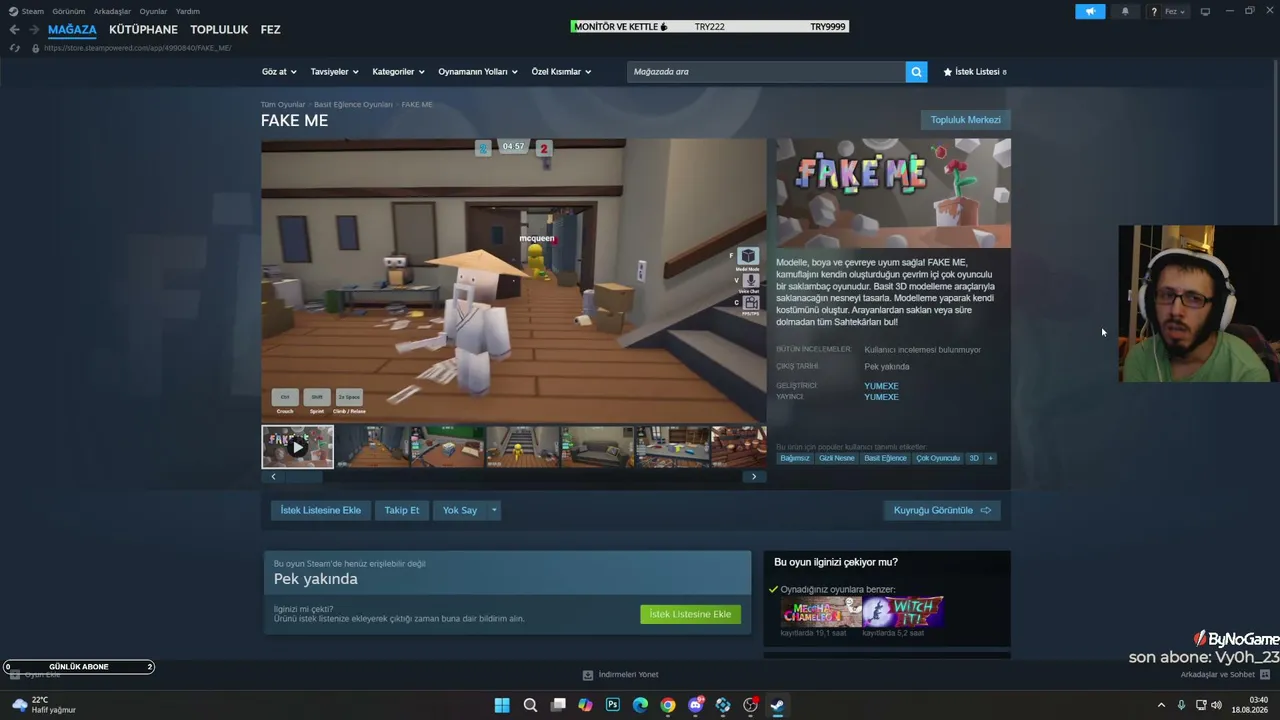Open Discord from the taskbar

[696, 705]
